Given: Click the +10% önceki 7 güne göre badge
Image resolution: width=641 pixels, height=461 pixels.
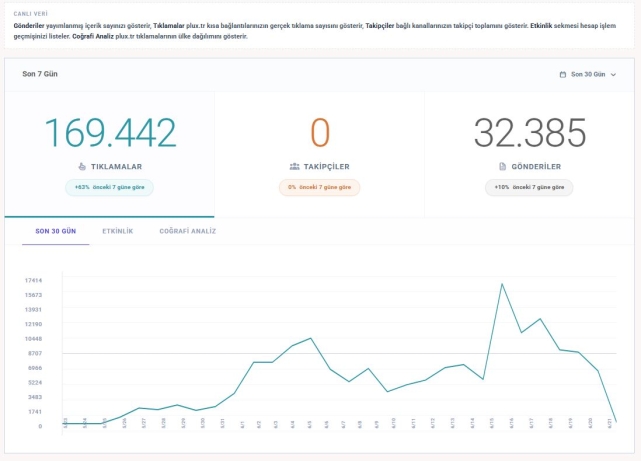Looking at the screenshot, I should click(x=529, y=188).
